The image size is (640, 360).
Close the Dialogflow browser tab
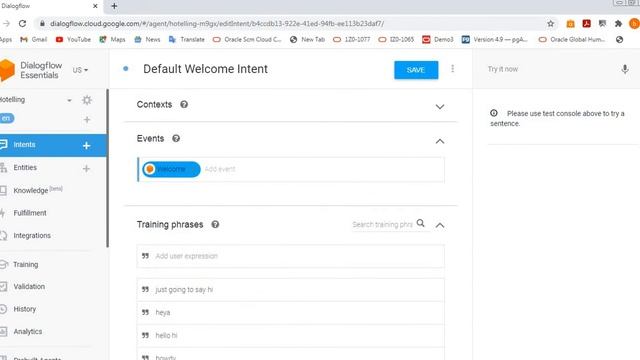(x=95, y=6)
